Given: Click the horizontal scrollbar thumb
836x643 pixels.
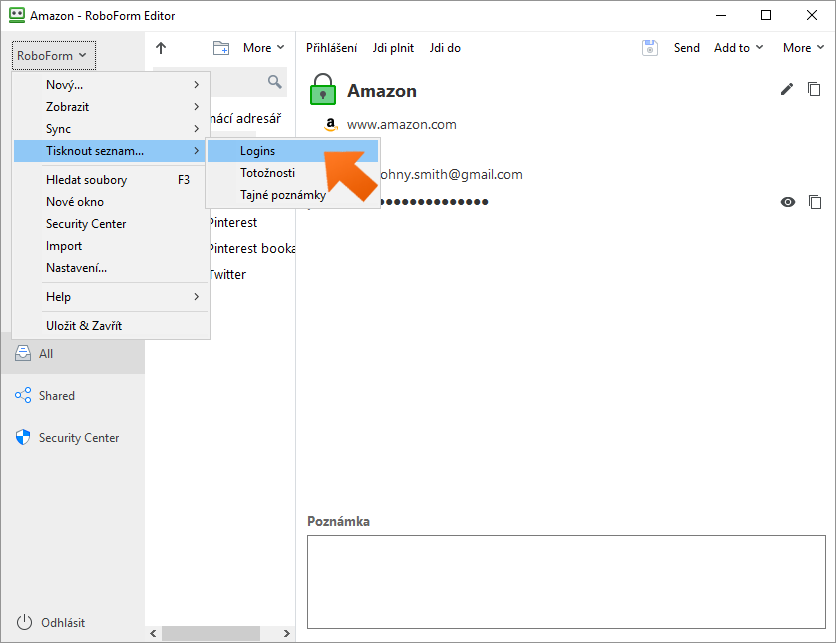Looking at the screenshot, I should pos(211,633).
